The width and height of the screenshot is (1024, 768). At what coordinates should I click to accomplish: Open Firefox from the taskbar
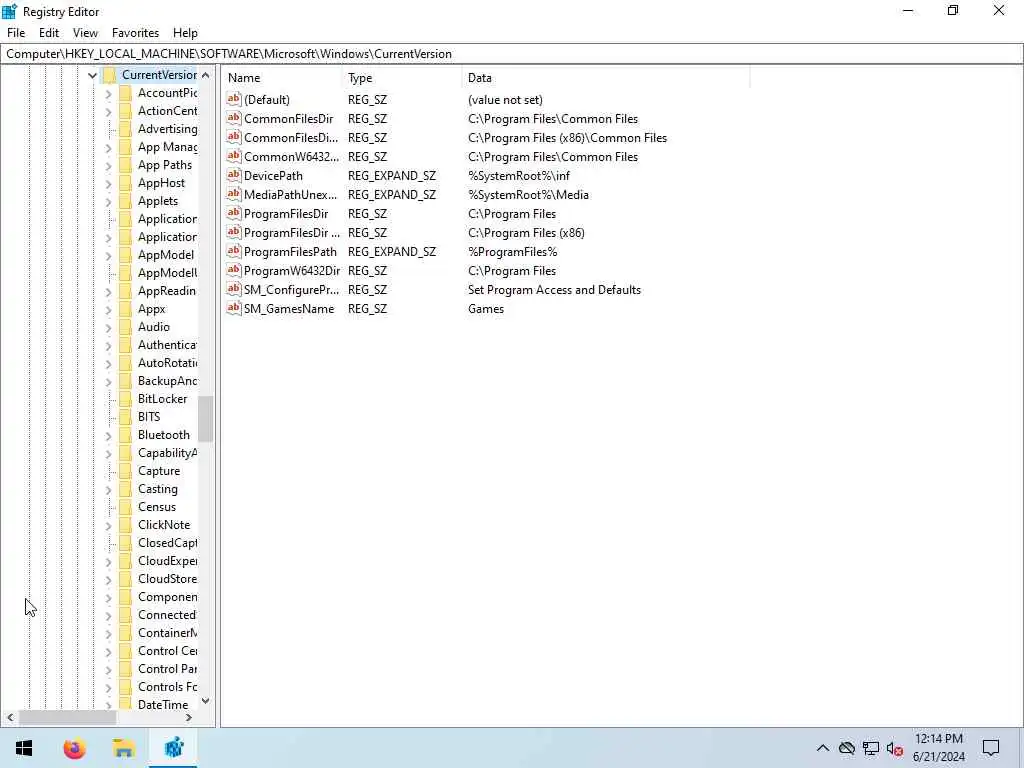[74, 748]
